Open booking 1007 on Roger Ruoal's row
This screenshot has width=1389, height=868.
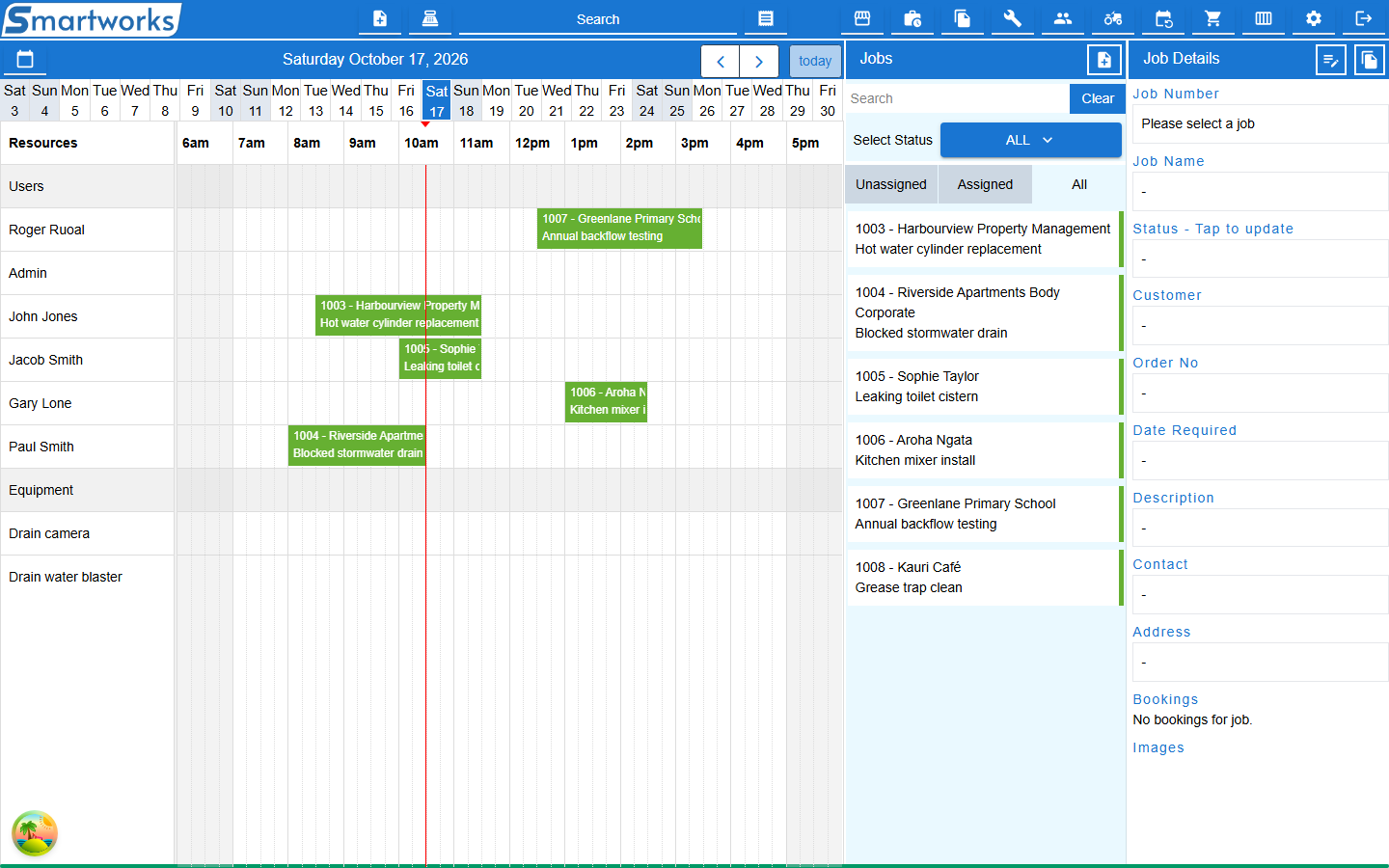click(619, 229)
